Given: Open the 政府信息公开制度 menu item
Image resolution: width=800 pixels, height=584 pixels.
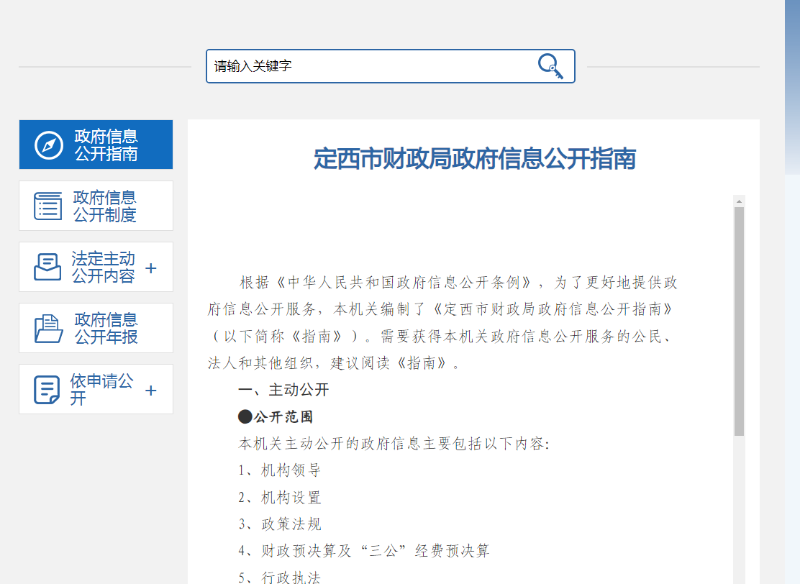Looking at the screenshot, I should (x=105, y=206).
